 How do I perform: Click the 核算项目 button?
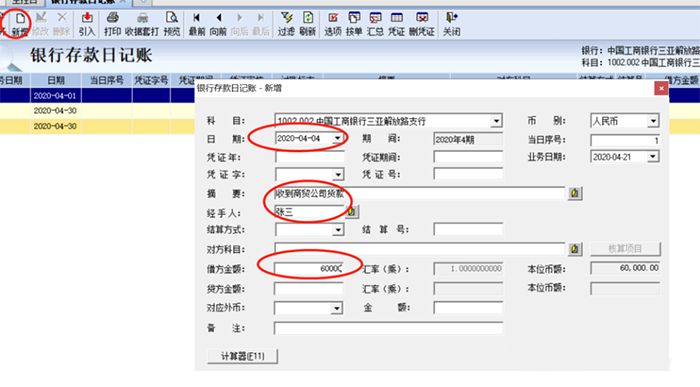[625, 249]
